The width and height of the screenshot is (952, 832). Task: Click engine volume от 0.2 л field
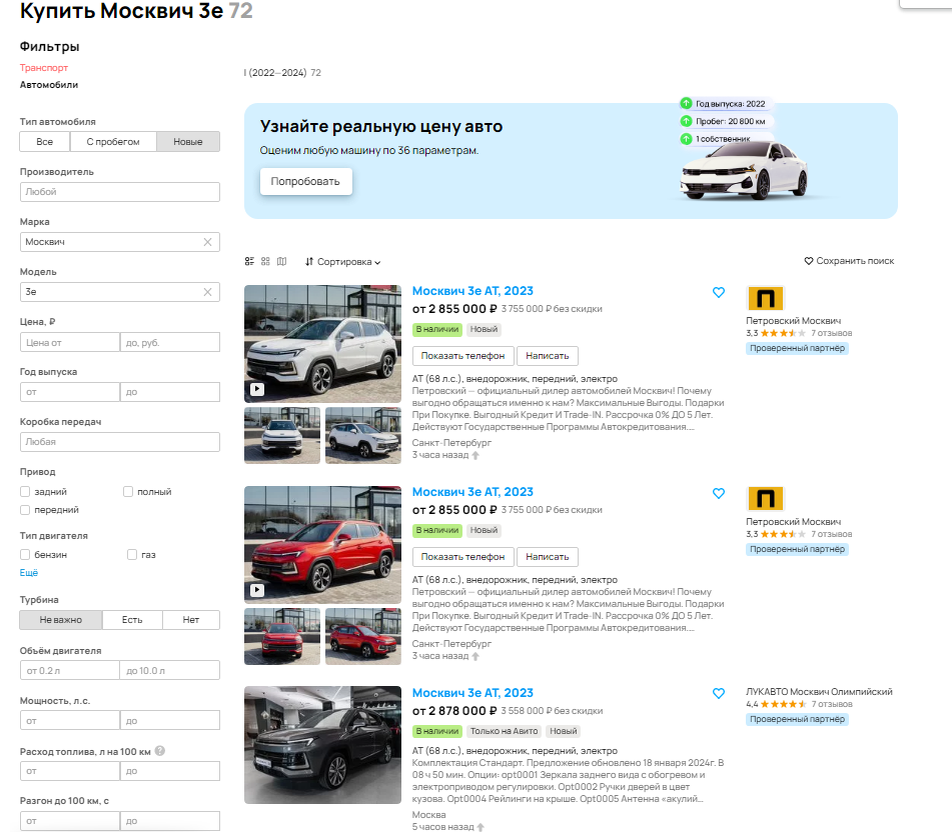click(x=70, y=670)
